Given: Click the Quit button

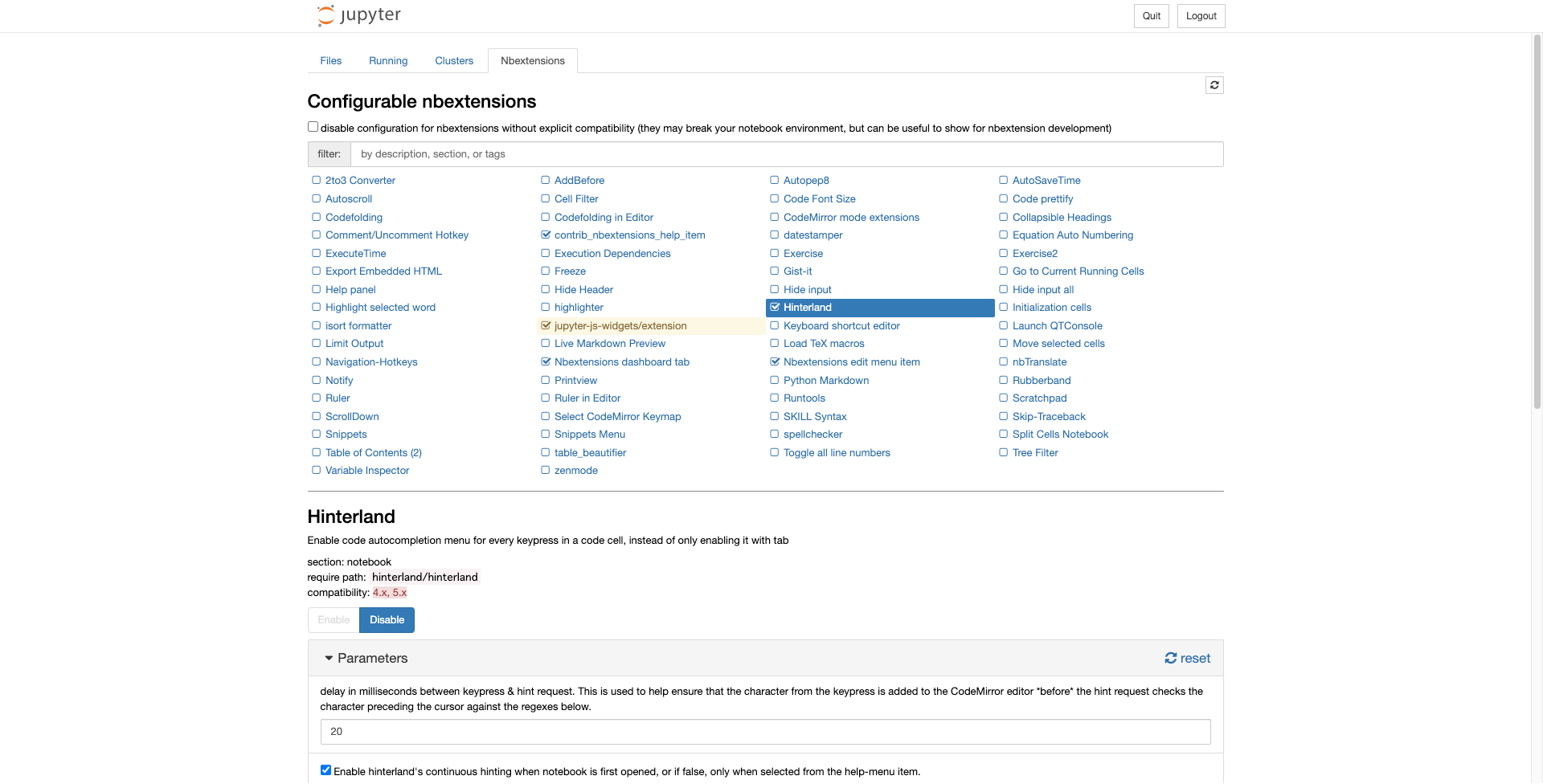Looking at the screenshot, I should pyautogui.click(x=1151, y=15).
